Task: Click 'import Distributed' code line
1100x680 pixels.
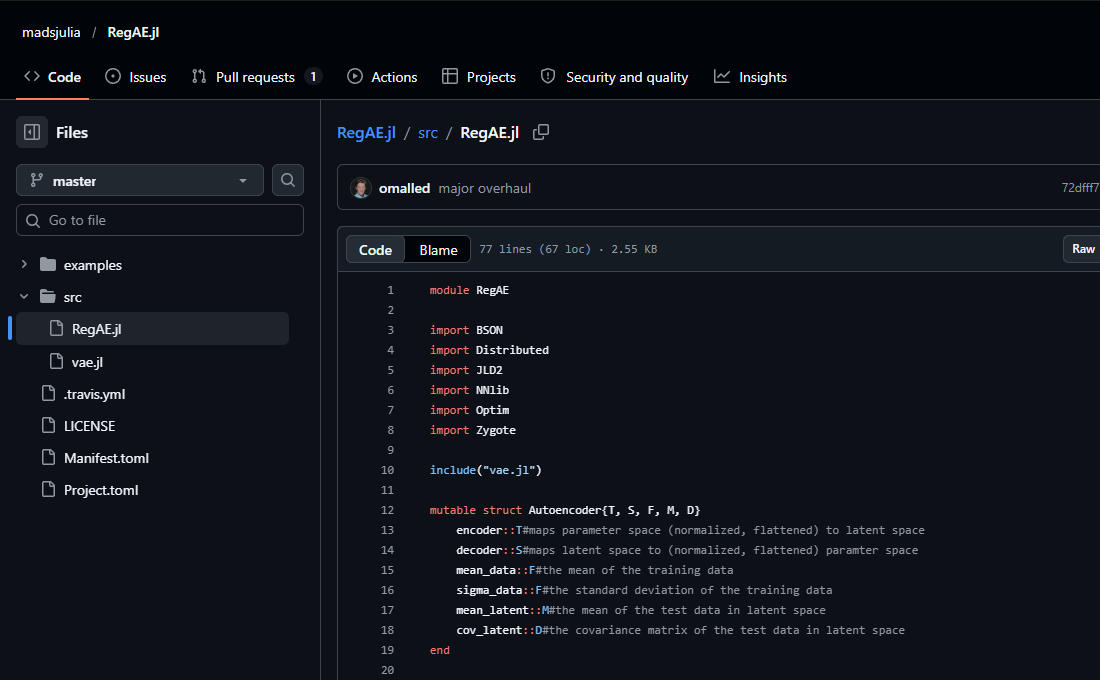Action: click(x=489, y=350)
